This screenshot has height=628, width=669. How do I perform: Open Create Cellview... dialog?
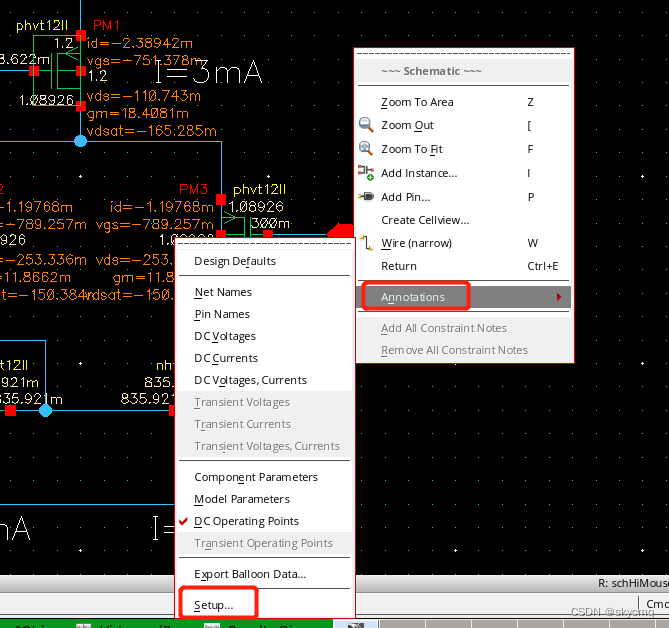point(463,220)
